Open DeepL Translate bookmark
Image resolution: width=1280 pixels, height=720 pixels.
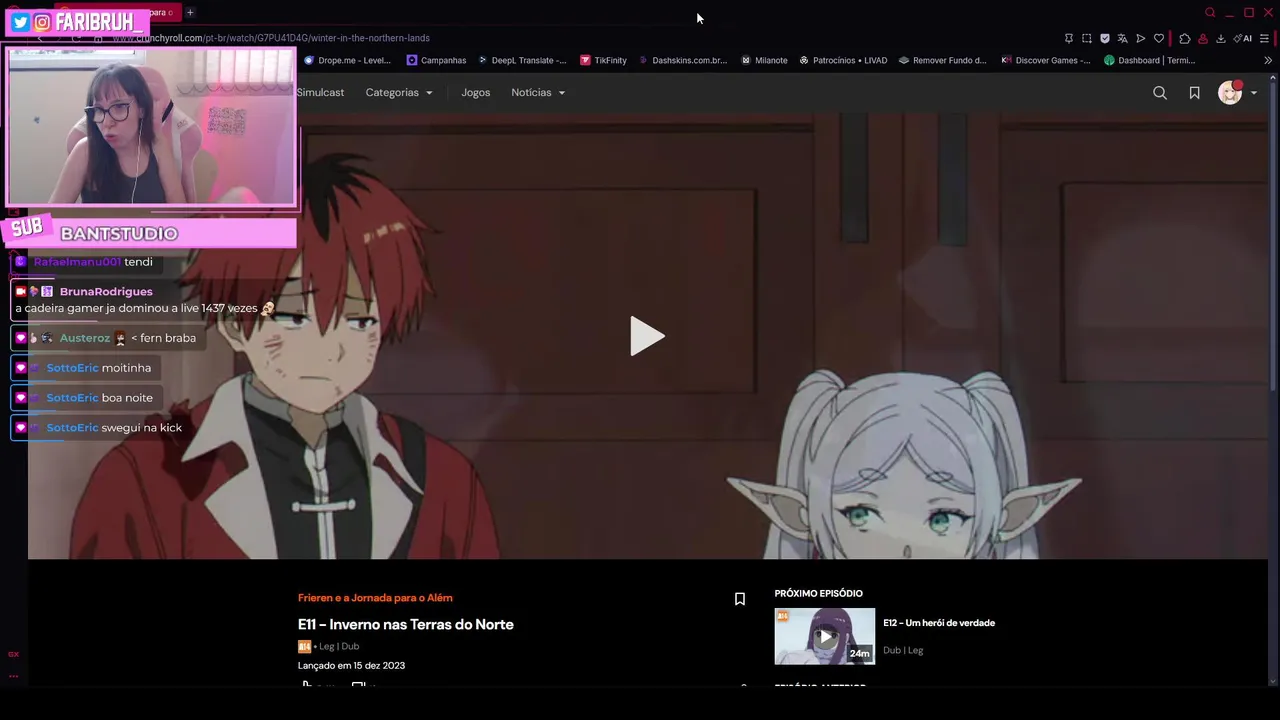[522, 60]
